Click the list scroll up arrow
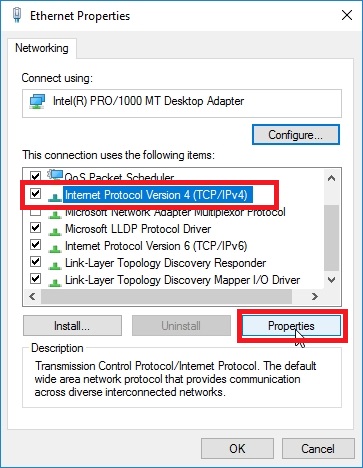Viewport: 363px width, 468px height. (331, 178)
